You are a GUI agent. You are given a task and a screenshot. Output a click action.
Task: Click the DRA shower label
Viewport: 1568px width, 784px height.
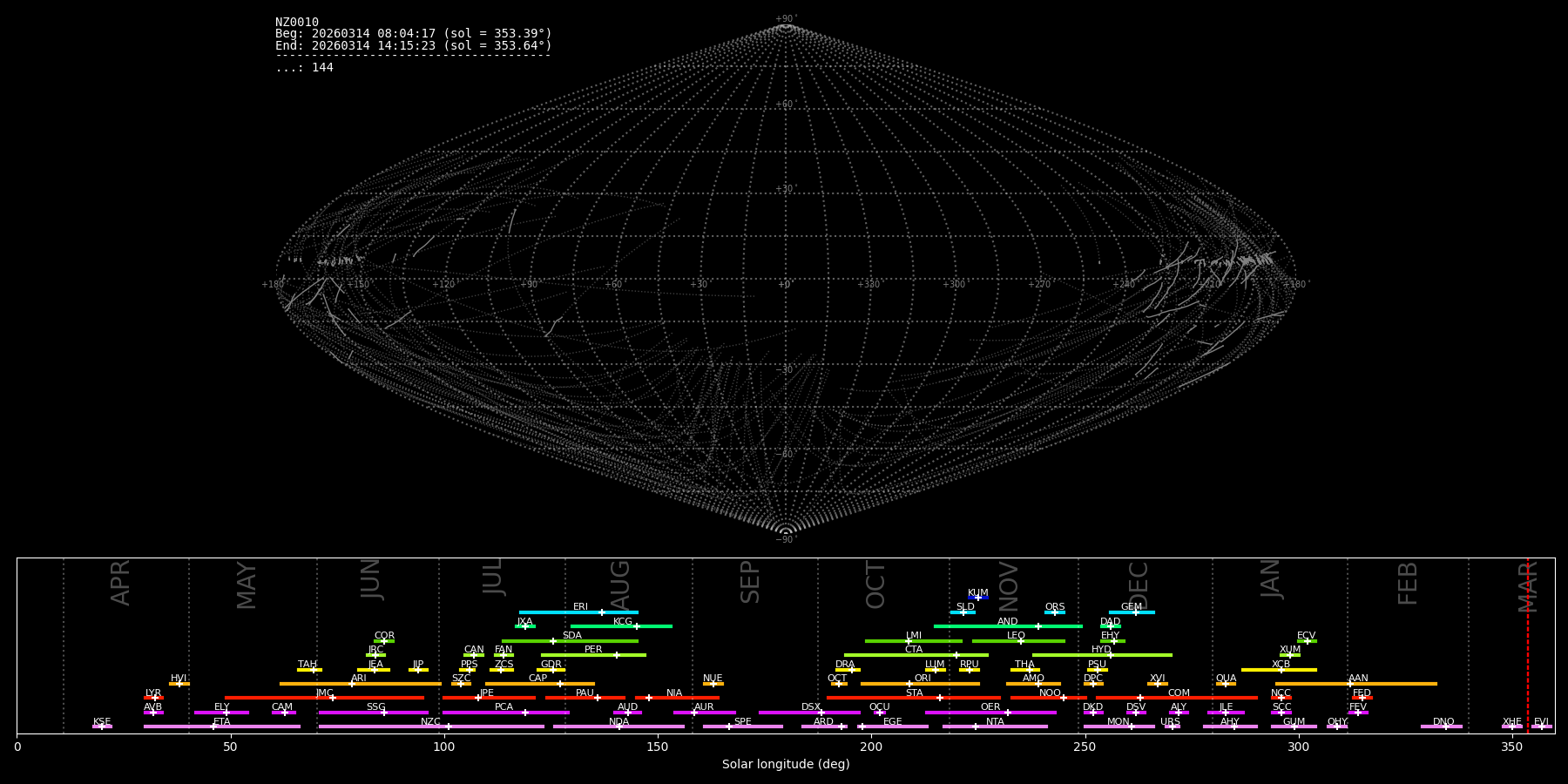[845, 665]
